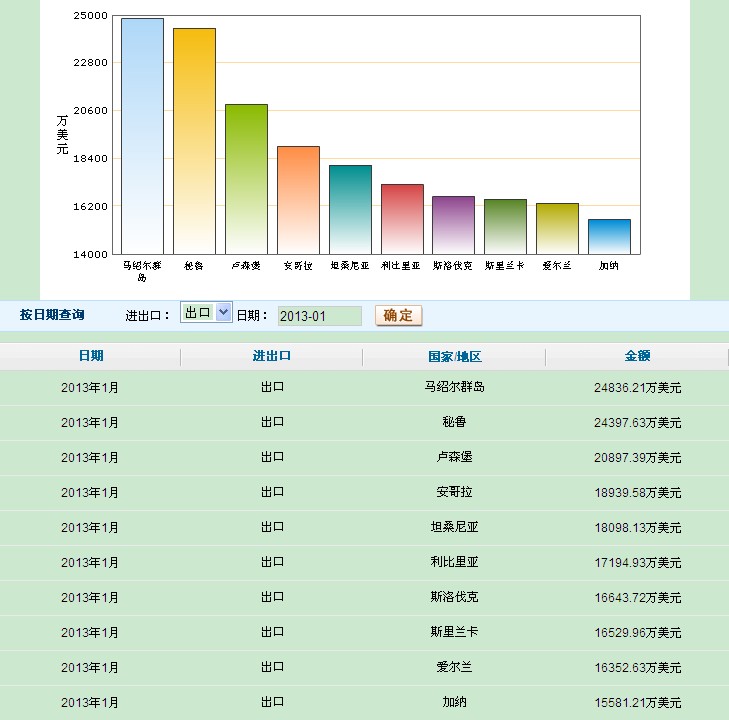The height and width of the screenshot is (720, 729).
Task: Select the blue 加纳 chart bar
Action: pyautogui.click(x=609, y=236)
